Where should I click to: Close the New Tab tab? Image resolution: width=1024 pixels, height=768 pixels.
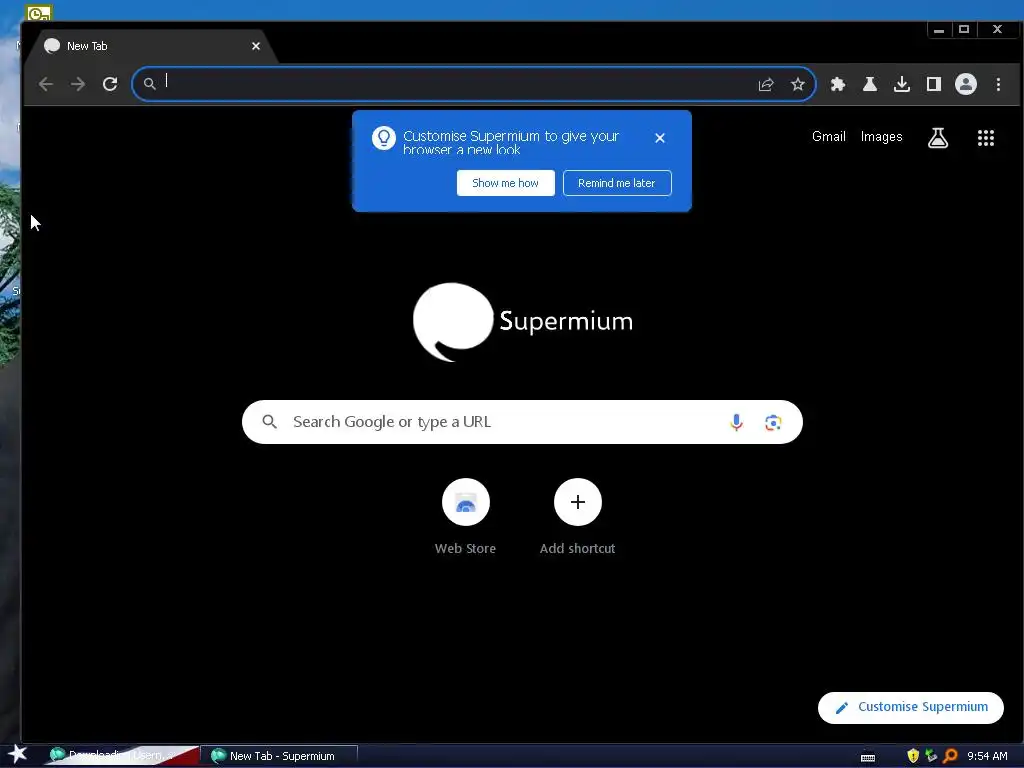[x=256, y=46]
